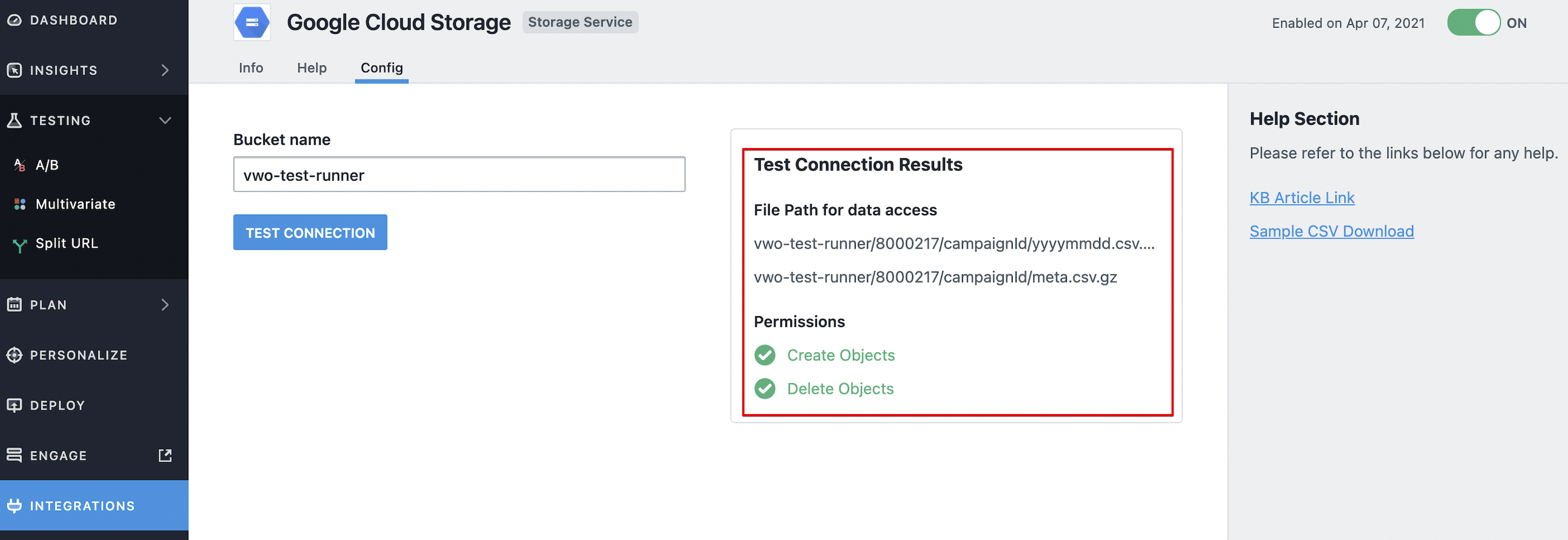This screenshot has height=540, width=1568.
Task: Click the Integrations plug icon
Action: pos(14,506)
